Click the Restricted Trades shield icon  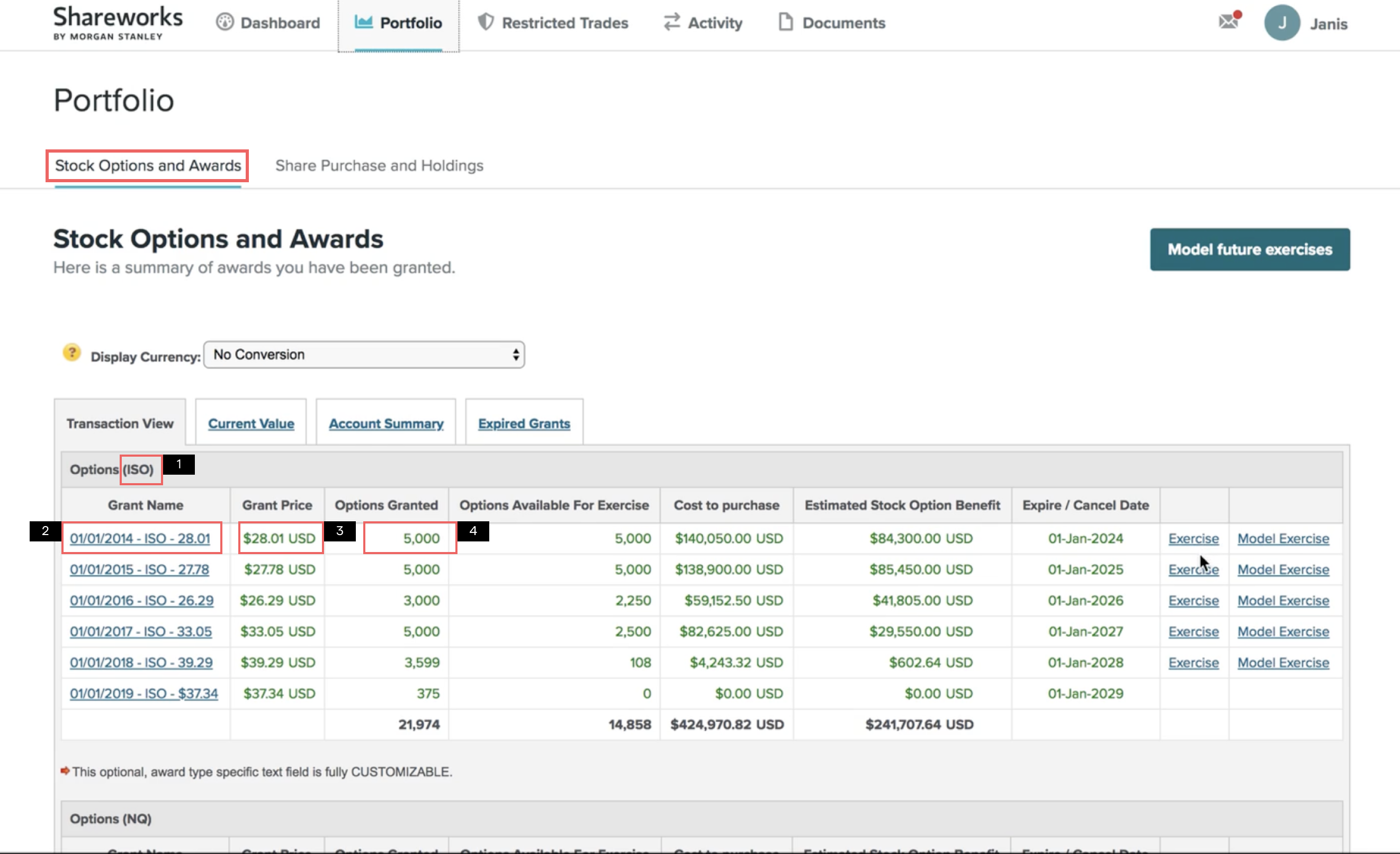click(x=485, y=22)
